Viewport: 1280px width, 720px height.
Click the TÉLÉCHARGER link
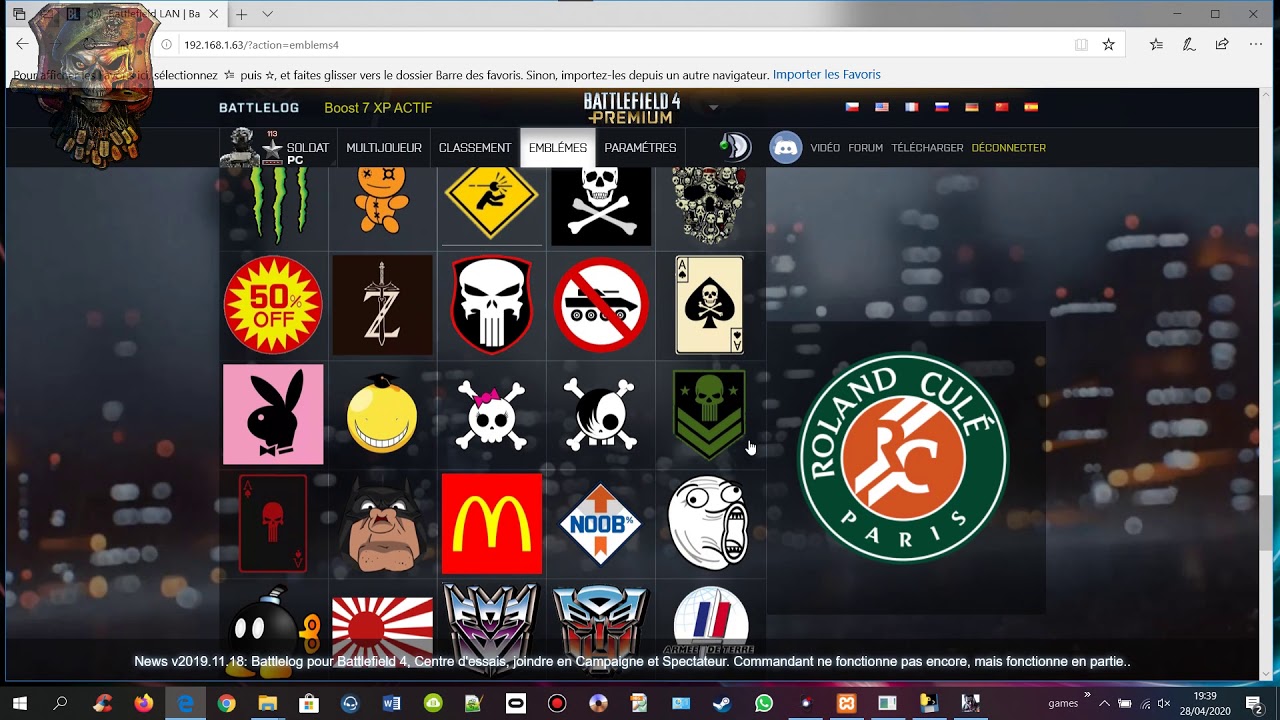pos(927,148)
